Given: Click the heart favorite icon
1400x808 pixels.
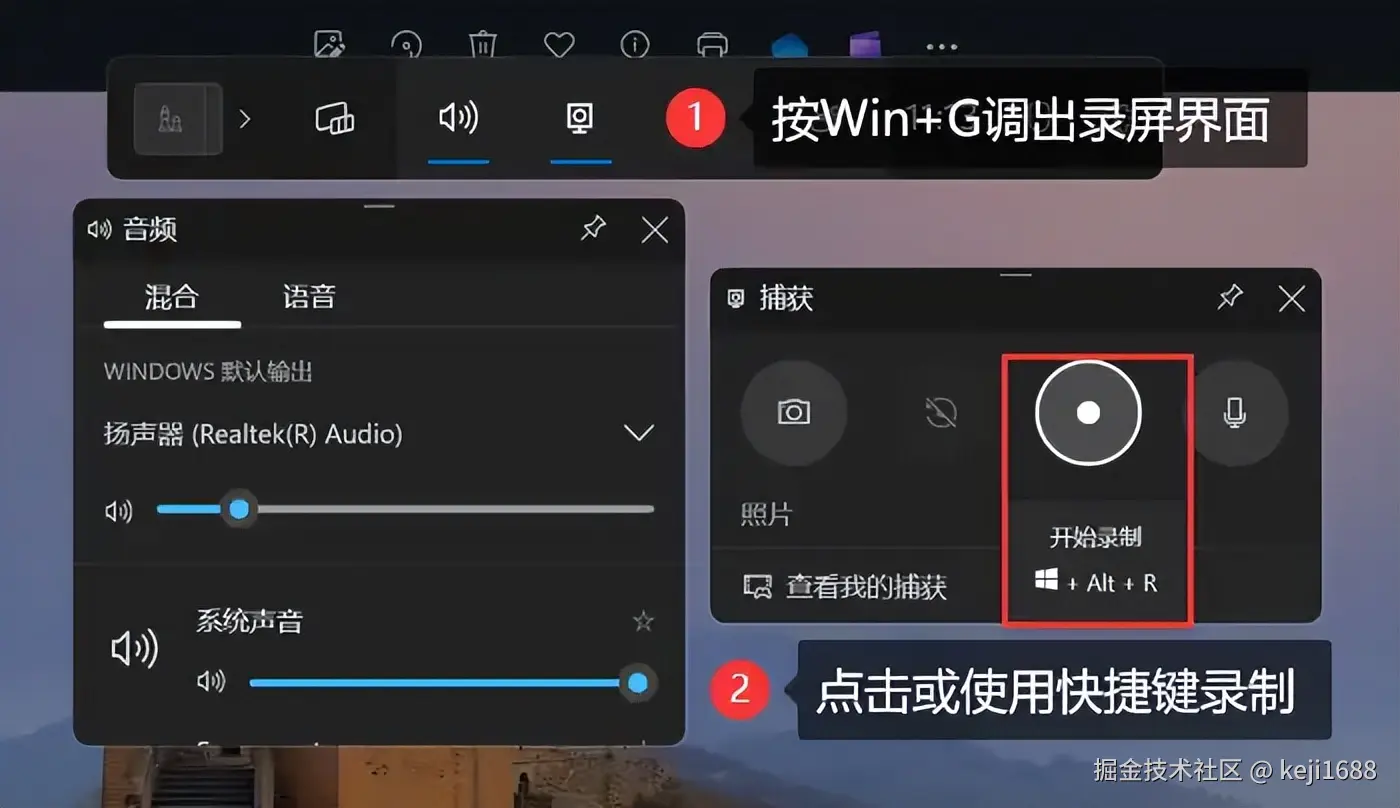Looking at the screenshot, I should (559, 45).
